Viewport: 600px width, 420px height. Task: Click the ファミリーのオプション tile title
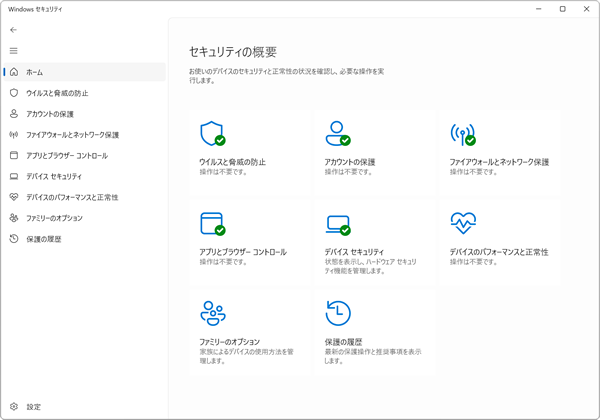click(x=231, y=342)
